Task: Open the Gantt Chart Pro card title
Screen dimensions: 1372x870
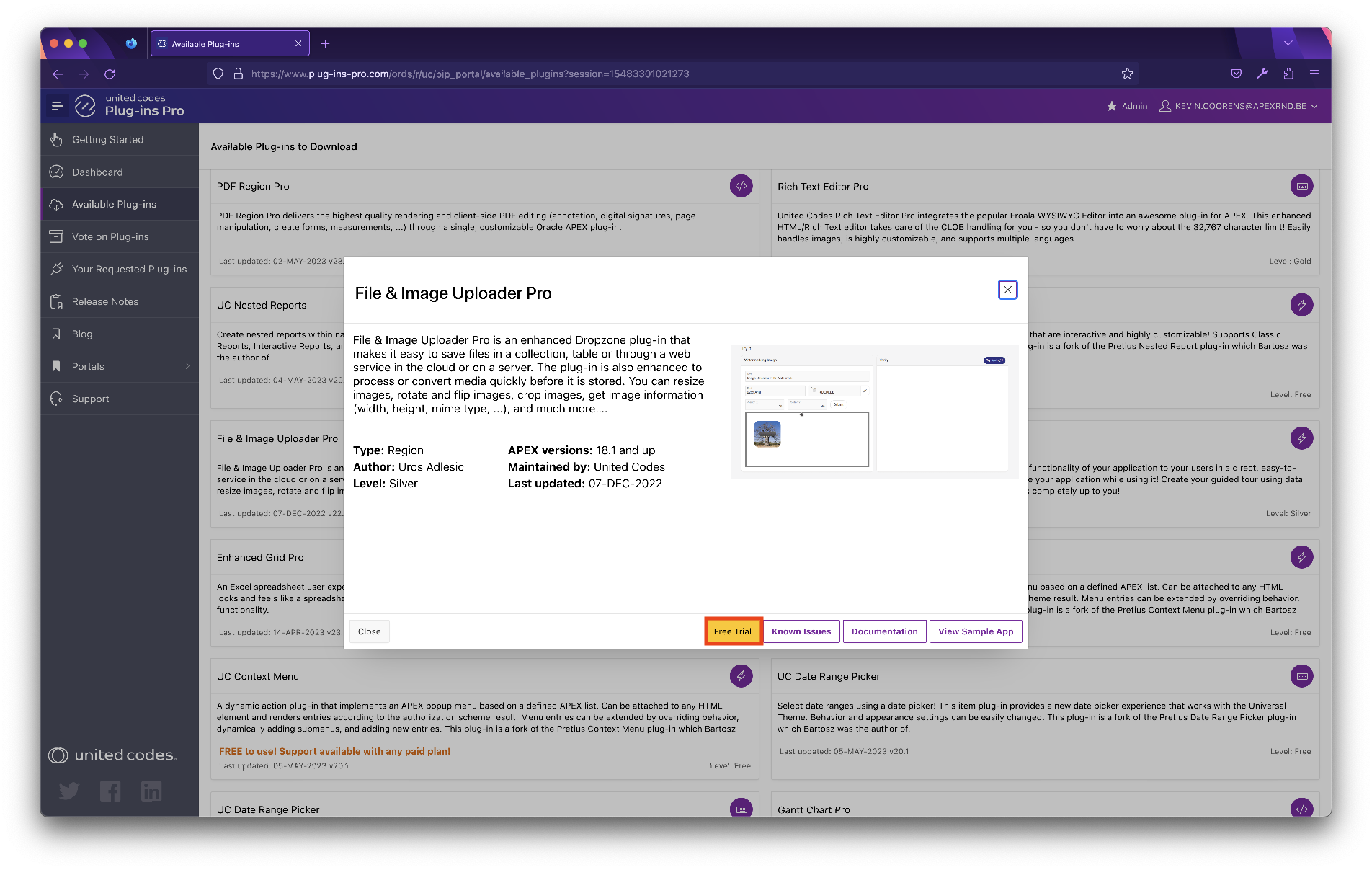Action: [x=814, y=809]
